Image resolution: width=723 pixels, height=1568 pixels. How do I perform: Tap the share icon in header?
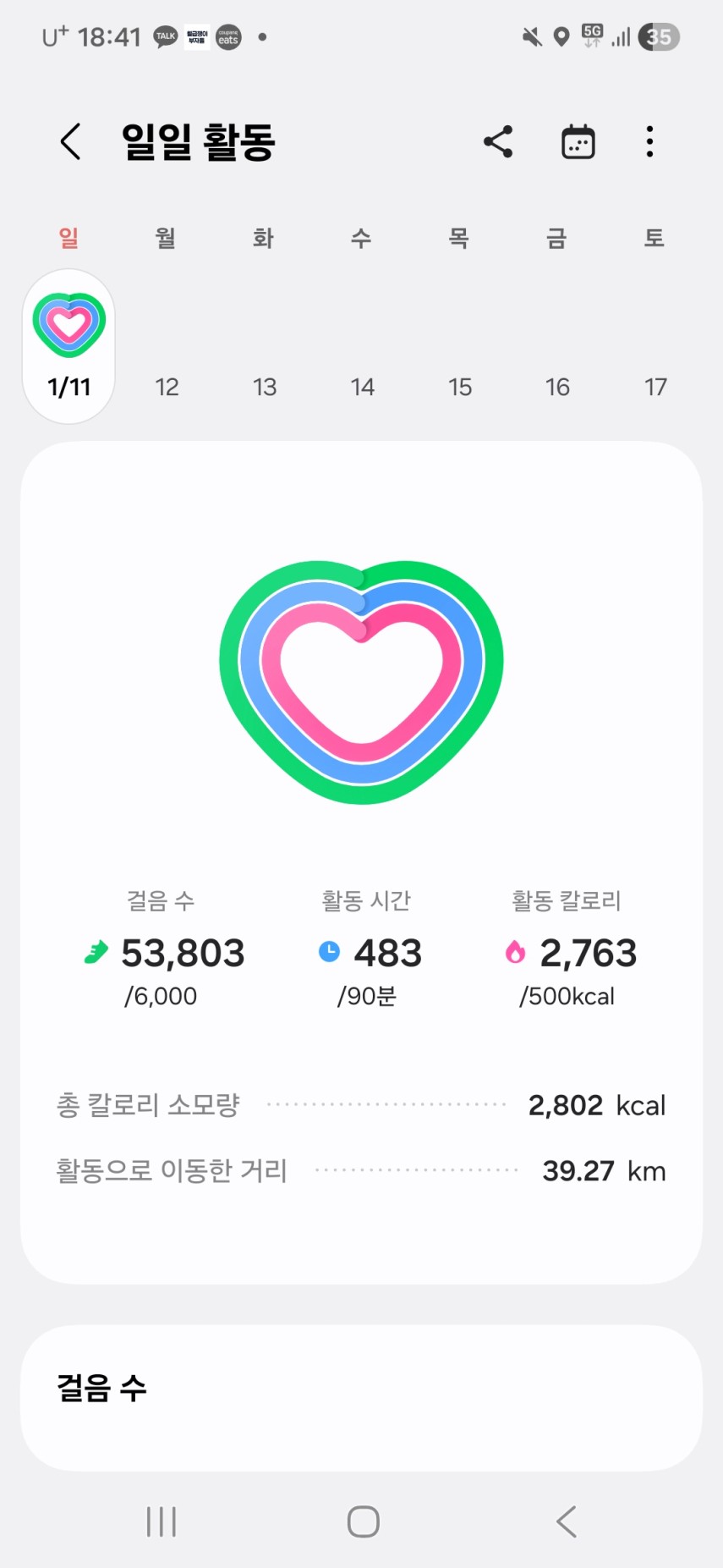tap(498, 141)
